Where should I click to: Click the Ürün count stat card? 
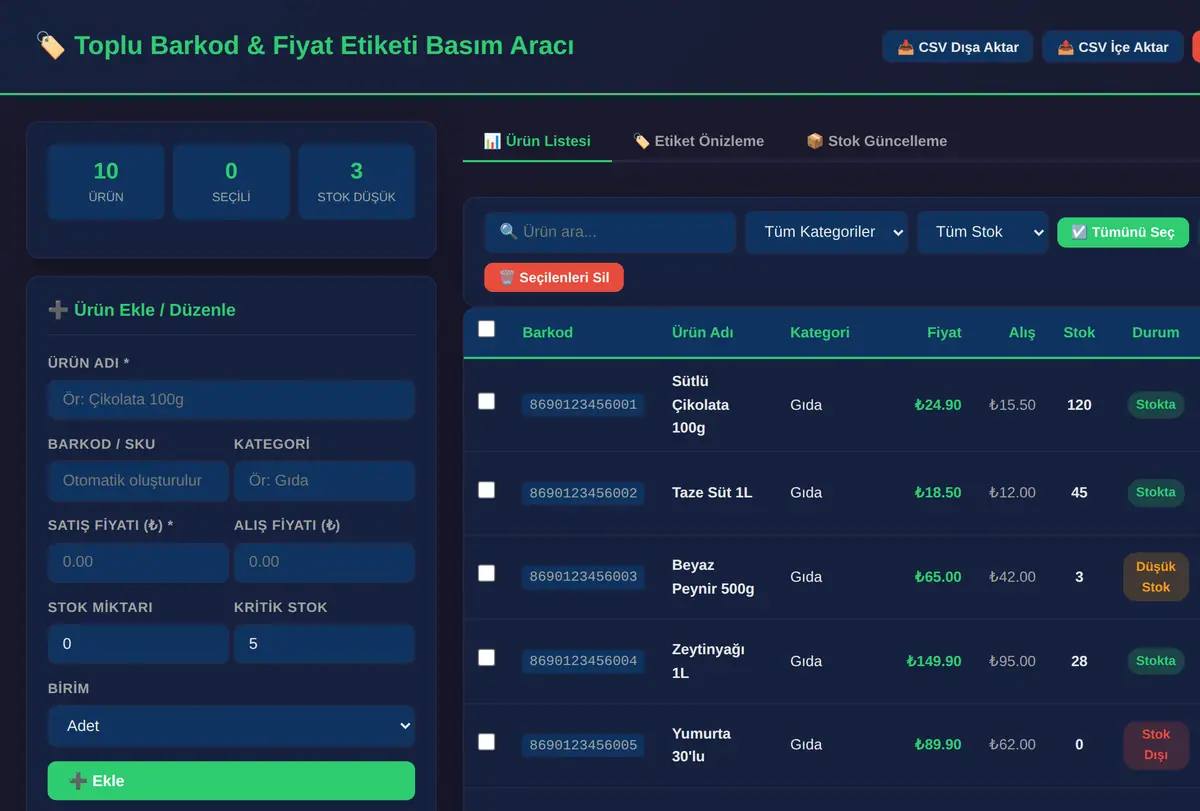coord(106,181)
